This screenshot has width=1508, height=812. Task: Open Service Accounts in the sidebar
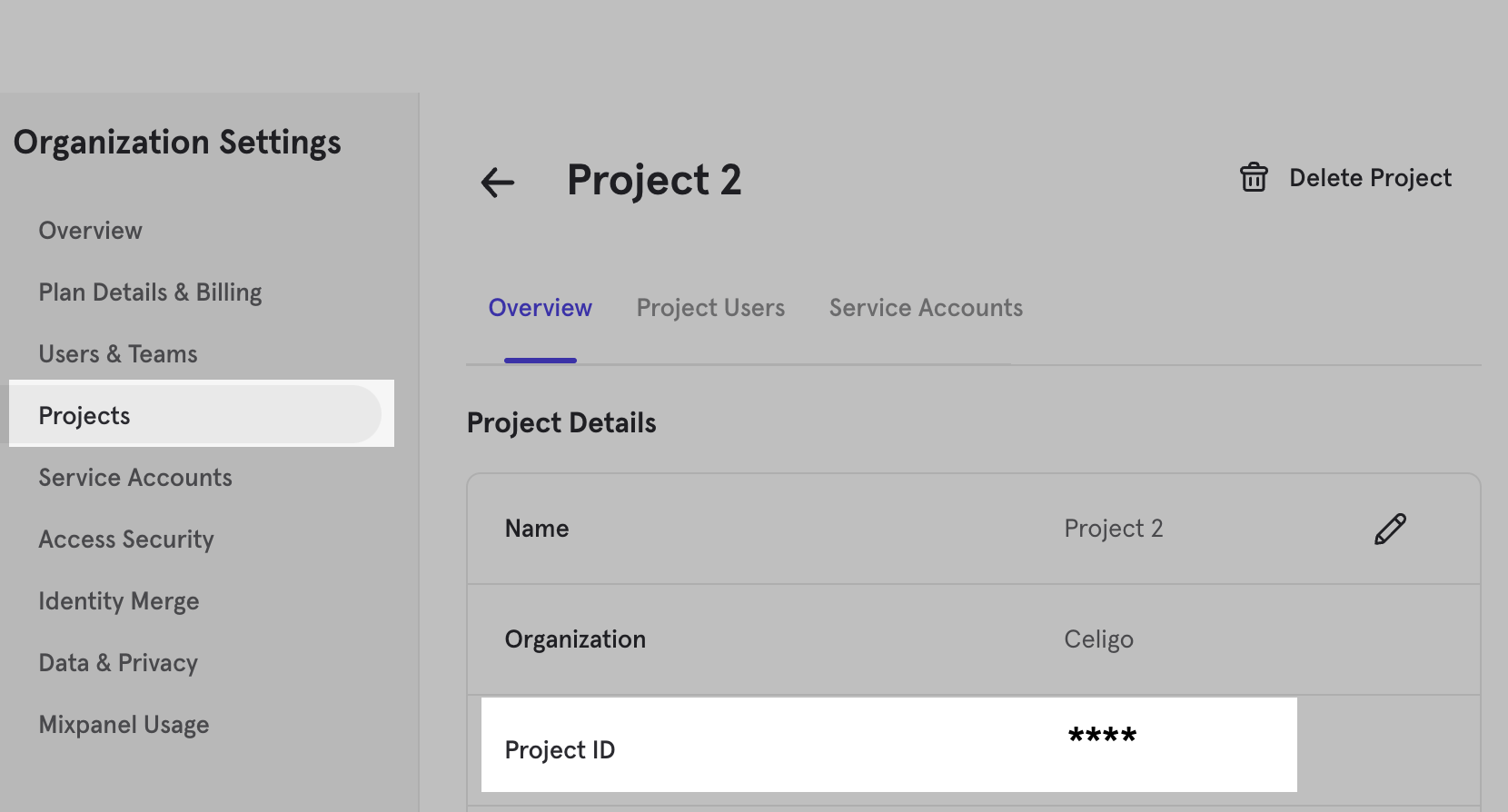pos(135,478)
